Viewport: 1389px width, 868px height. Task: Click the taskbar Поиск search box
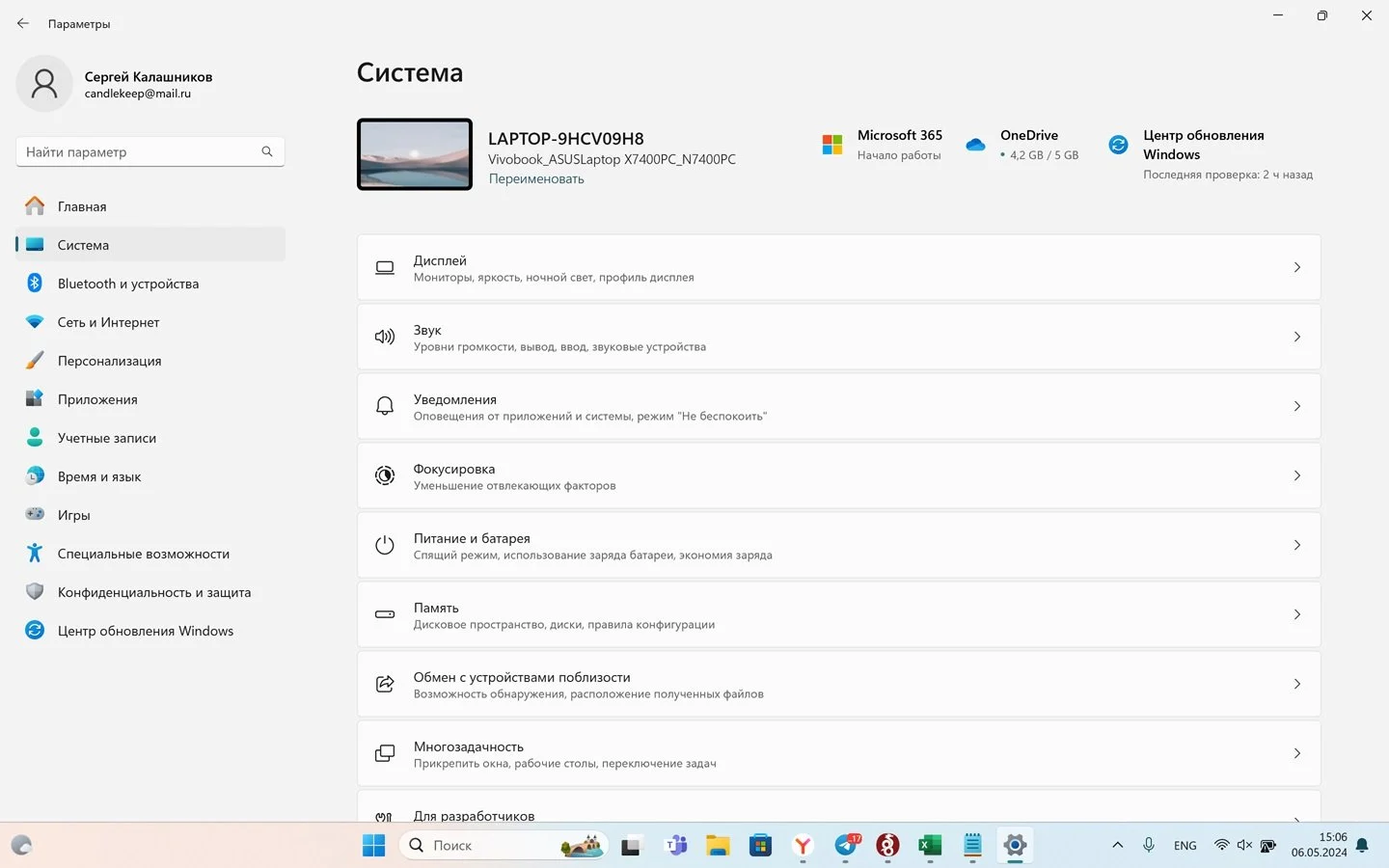click(504, 846)
